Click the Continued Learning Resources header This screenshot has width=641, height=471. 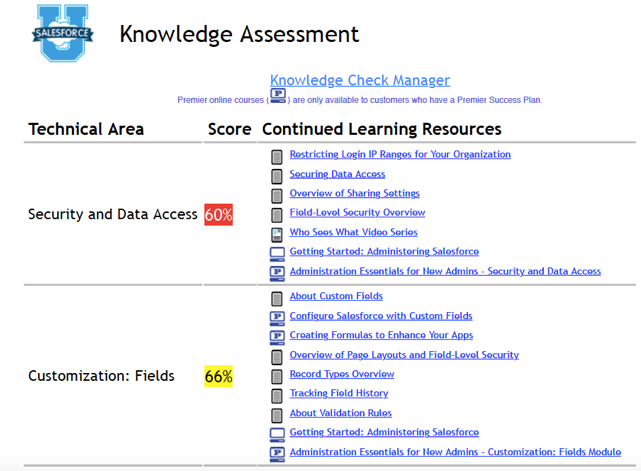click(382, 129)
